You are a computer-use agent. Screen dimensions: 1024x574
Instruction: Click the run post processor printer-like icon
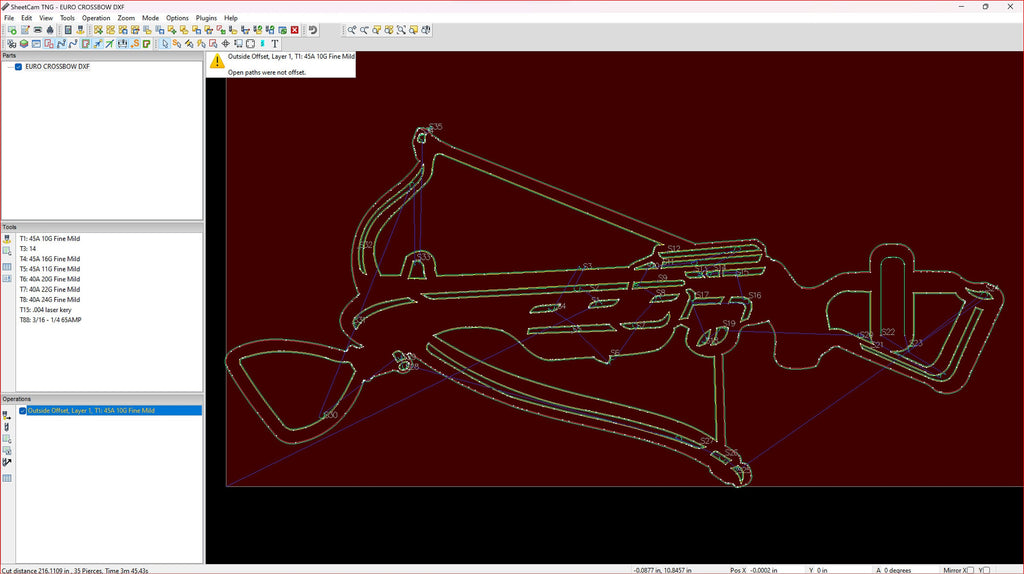(x=38, y=30)
